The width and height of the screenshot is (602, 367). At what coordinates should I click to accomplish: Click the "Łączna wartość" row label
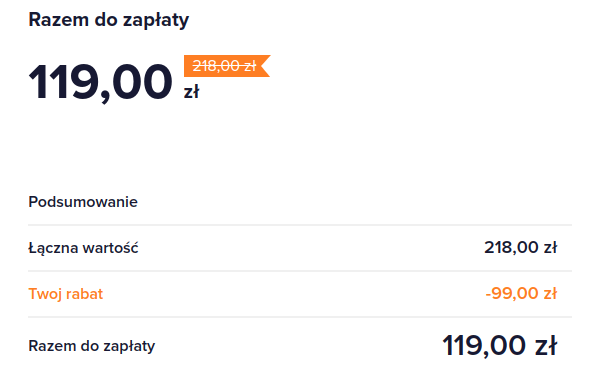pos(83,248)
